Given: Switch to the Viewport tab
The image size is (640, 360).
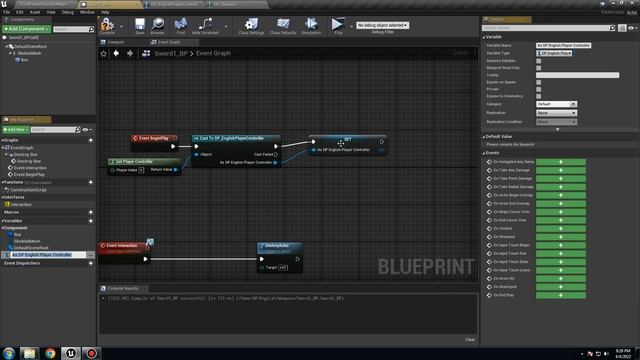Looking at the screenshot, I should tap(116, 42).
